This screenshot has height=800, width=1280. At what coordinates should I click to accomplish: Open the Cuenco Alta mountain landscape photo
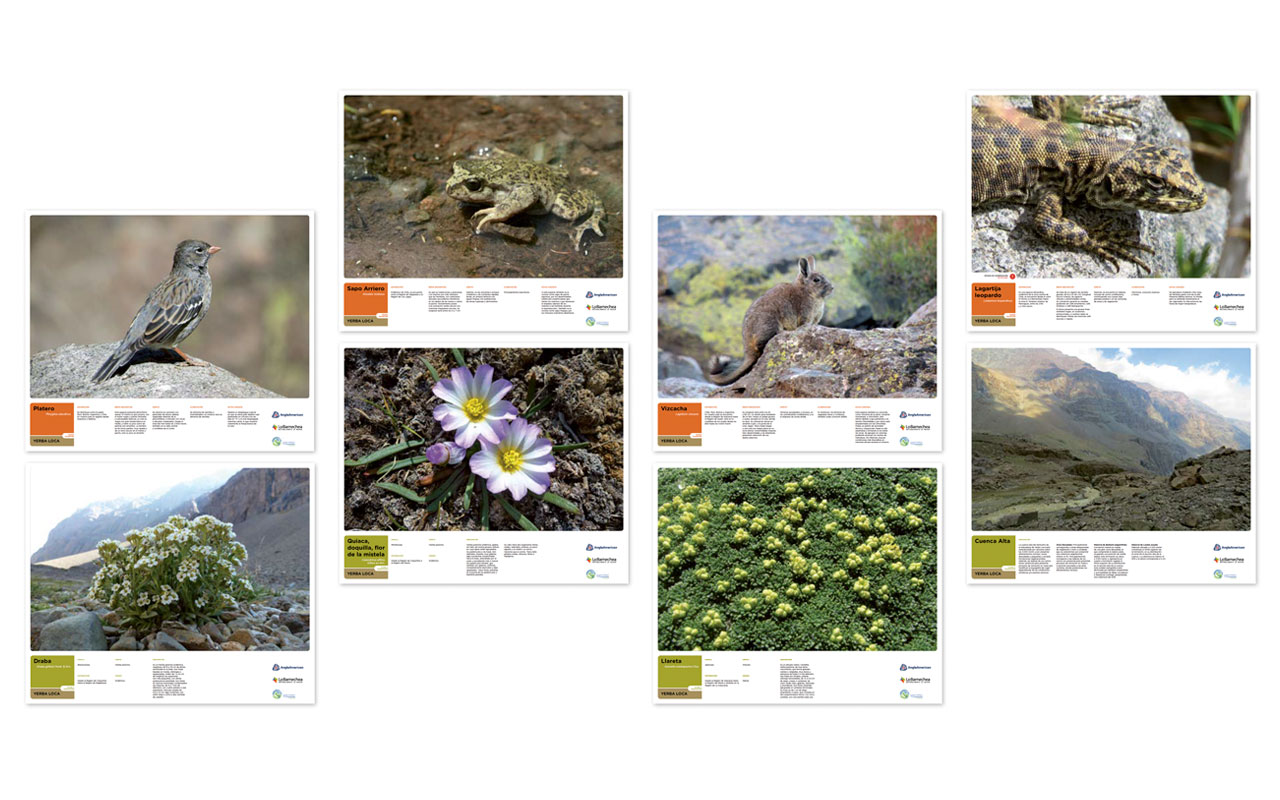coord(1111,439)
